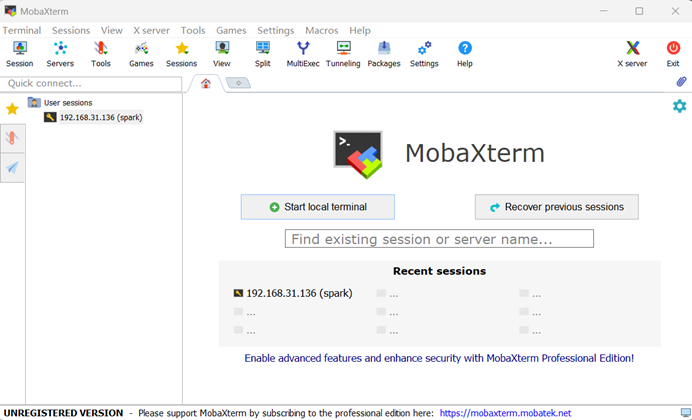Image resolution: width=692 pixels, height=420 pixels.
Task: Focus the Quick connect field
Action: click(x=91, y=83)
